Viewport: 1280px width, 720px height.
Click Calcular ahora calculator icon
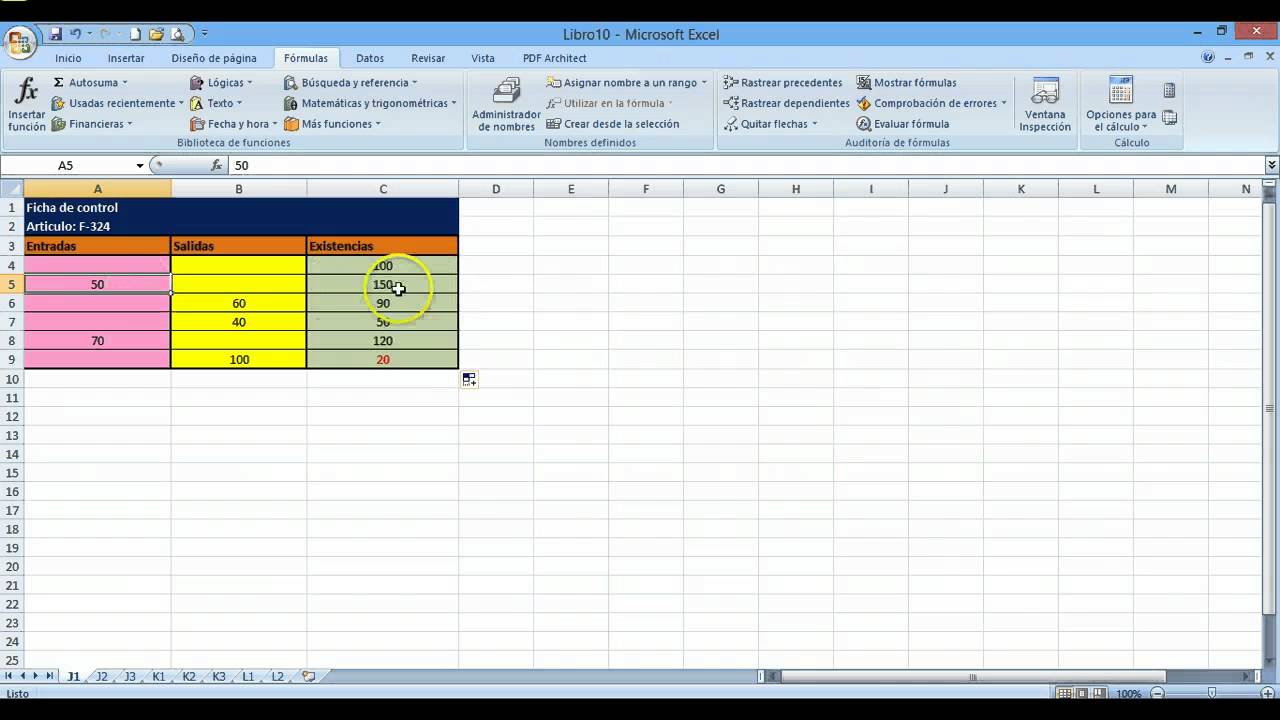tap(1169, 91)
